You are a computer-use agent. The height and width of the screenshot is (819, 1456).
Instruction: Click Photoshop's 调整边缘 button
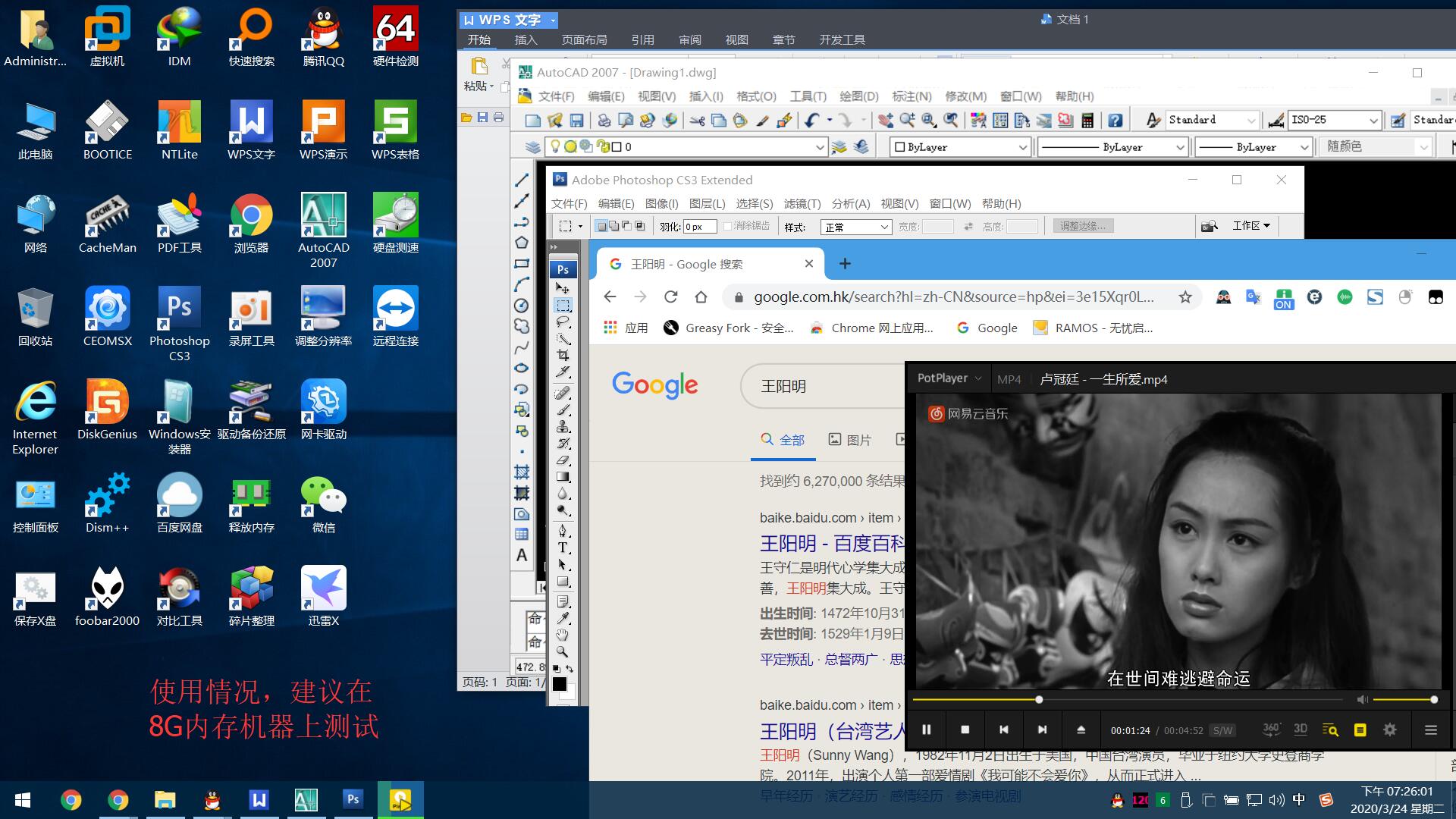click(1083, 226)
